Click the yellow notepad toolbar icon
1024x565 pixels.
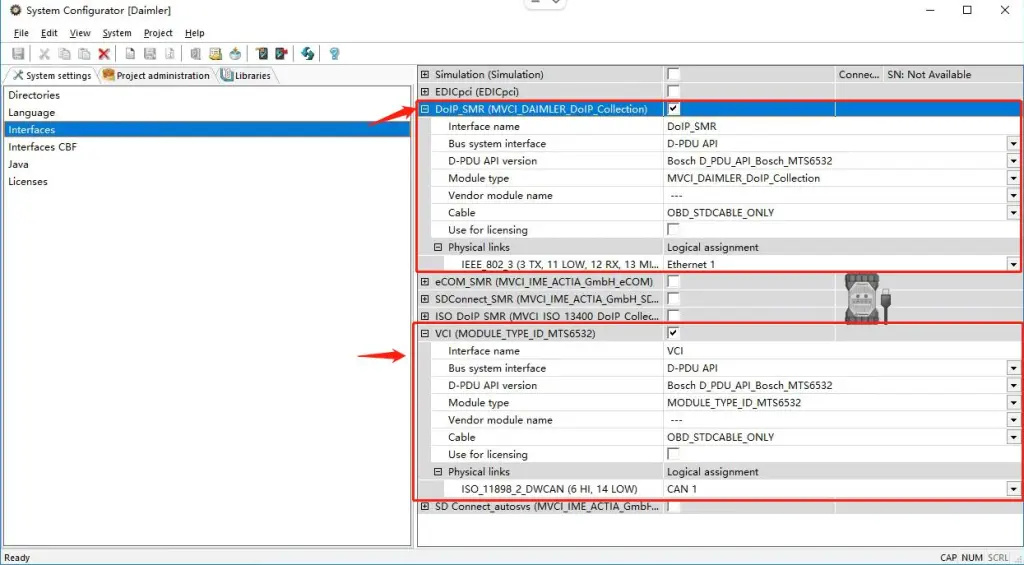click(216, 54)
